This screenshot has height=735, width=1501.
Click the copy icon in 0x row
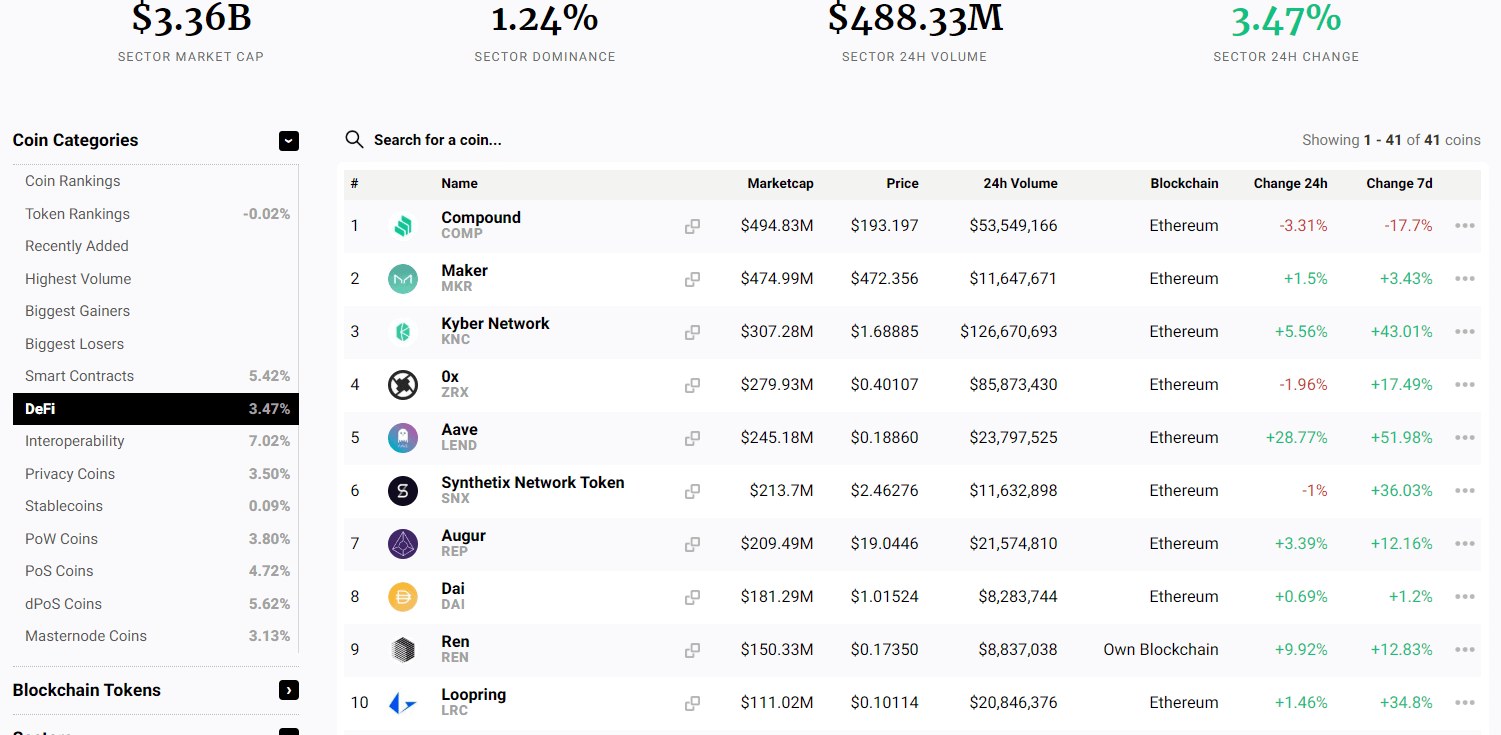pyautogui.click(x=692, y=385)
